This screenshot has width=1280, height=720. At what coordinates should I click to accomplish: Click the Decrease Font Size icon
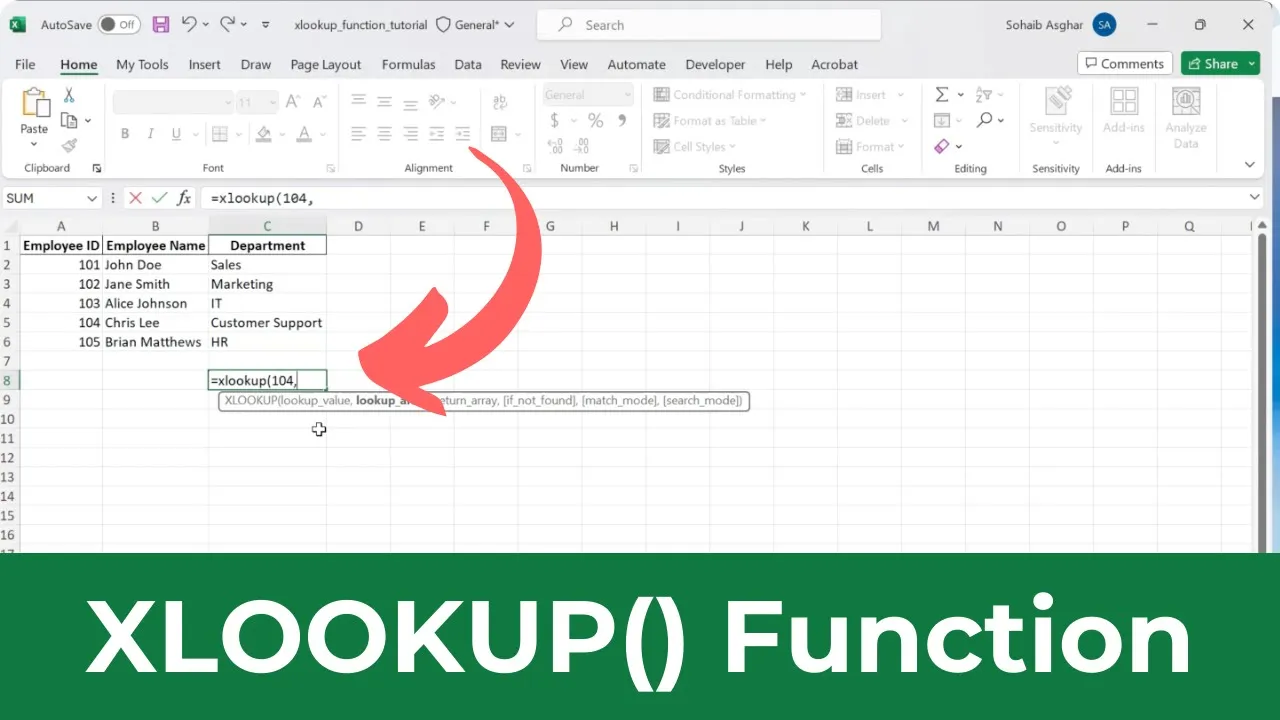click(x=318, y=102)
